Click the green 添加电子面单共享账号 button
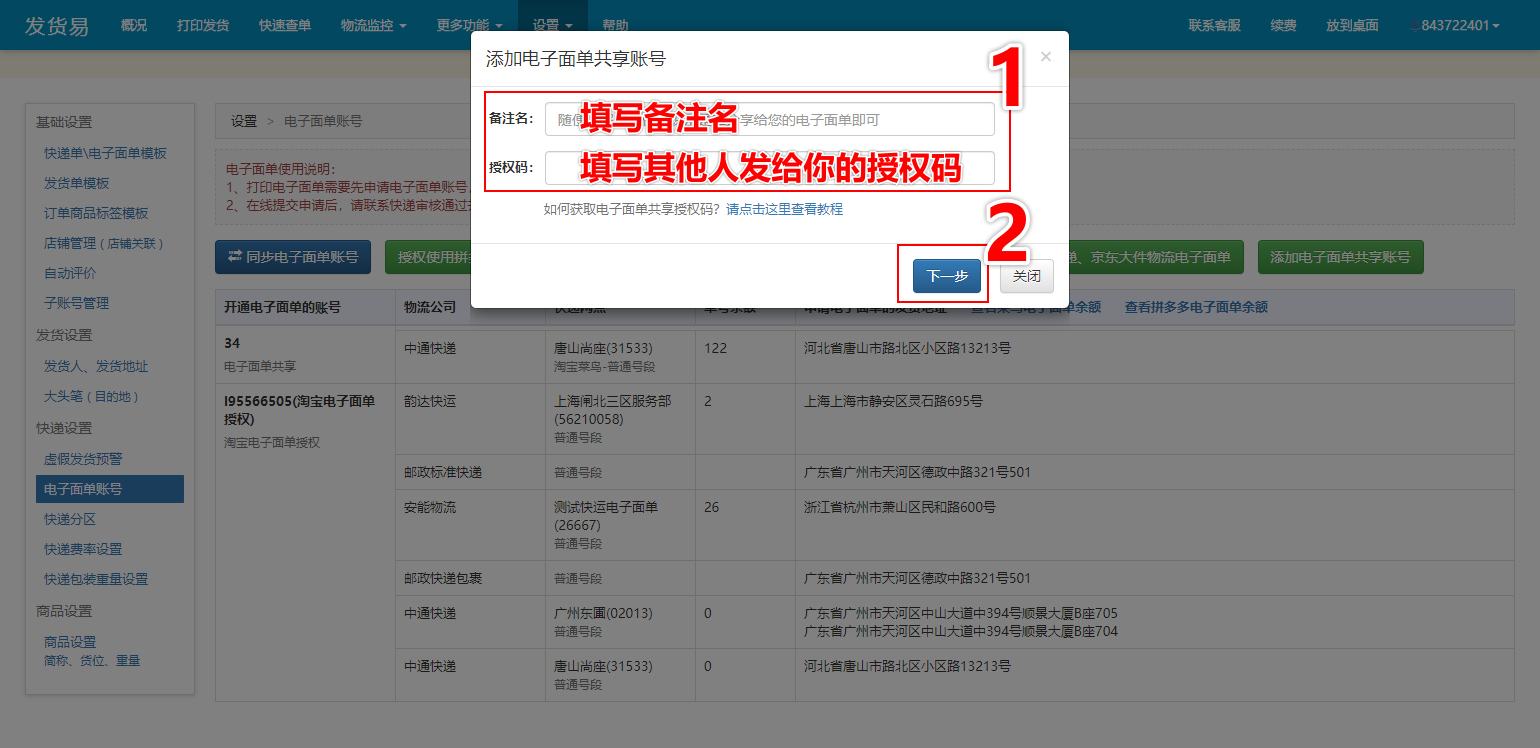 tap(1340, 257)
